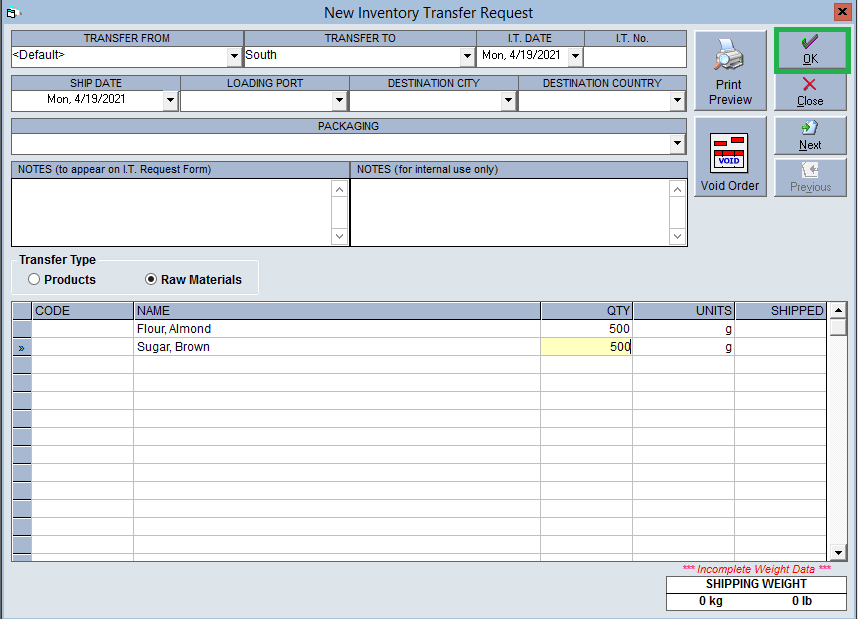Click the I.T. No. input field
This screenshot has height=625, width=861.
[x=637, y=57]
